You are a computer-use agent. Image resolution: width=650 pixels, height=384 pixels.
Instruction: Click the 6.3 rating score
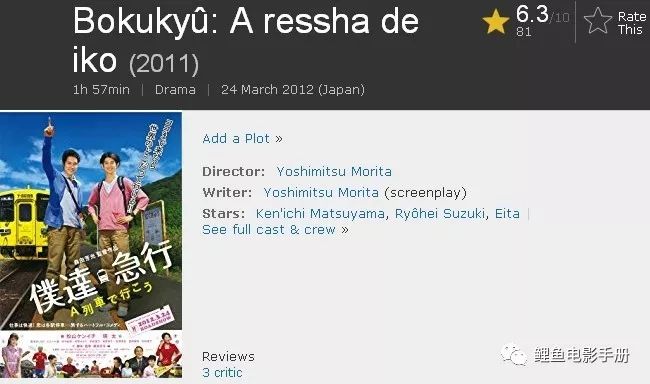532,14
